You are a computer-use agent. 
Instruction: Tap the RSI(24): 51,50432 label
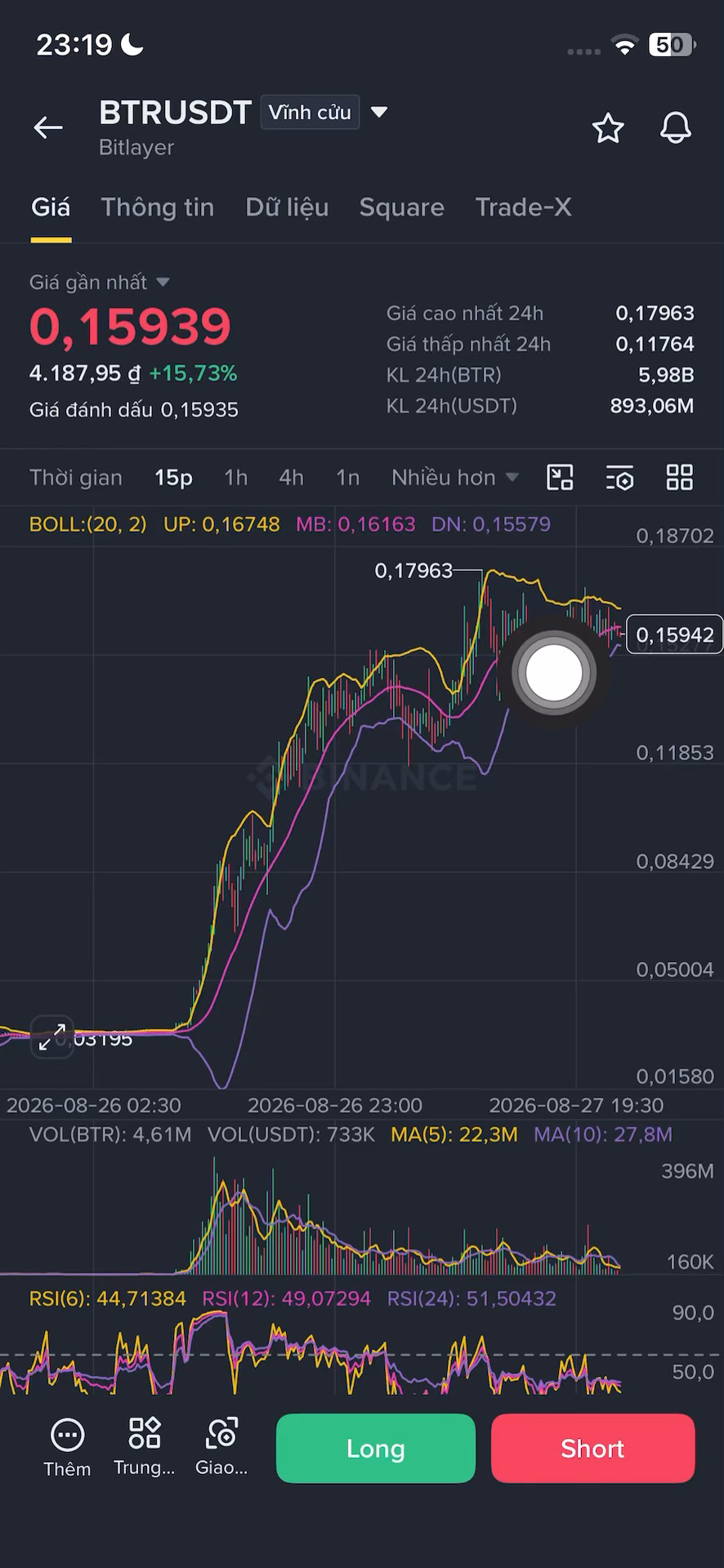coord(471,1298)
